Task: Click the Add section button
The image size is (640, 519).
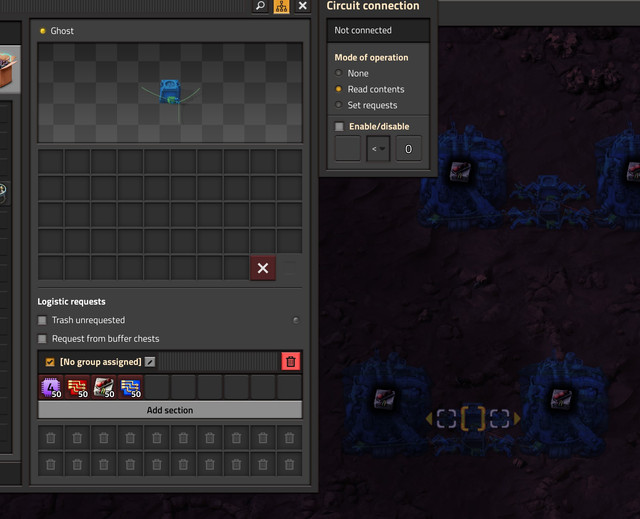Action: pyautogui.click(x=170, y=410)
